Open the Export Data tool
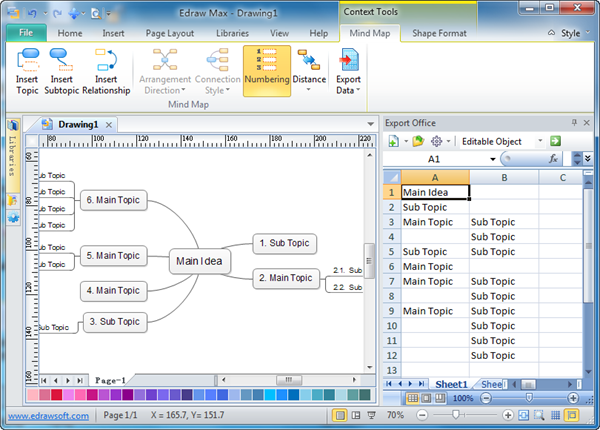600x430 pixels. click(x=349, y=71)
